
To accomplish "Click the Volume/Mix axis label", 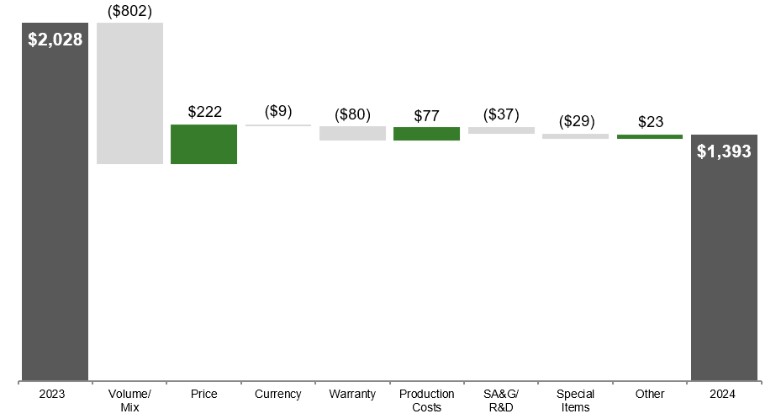I will point(130,400).
